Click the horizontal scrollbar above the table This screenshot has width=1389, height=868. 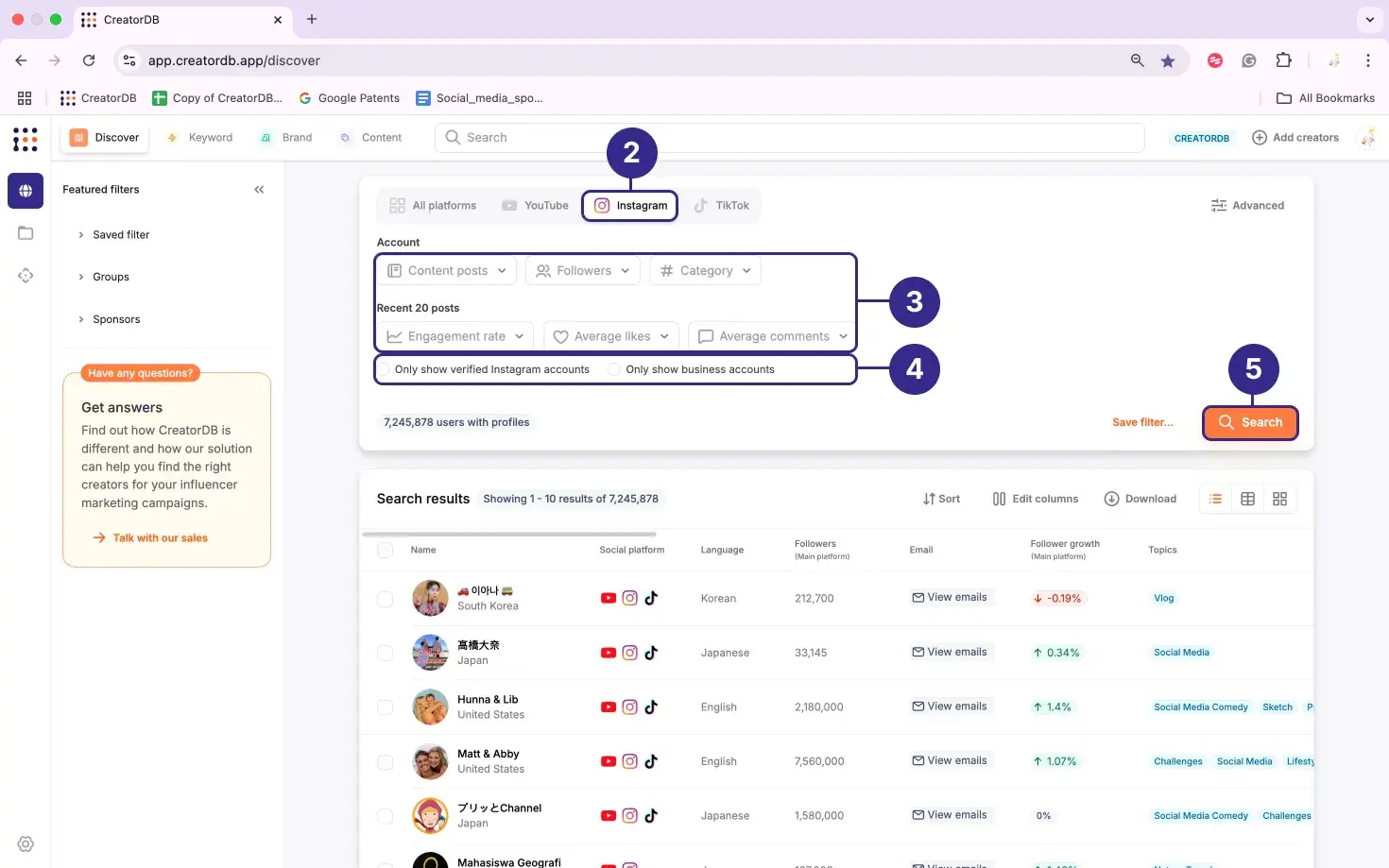point(509,535)
